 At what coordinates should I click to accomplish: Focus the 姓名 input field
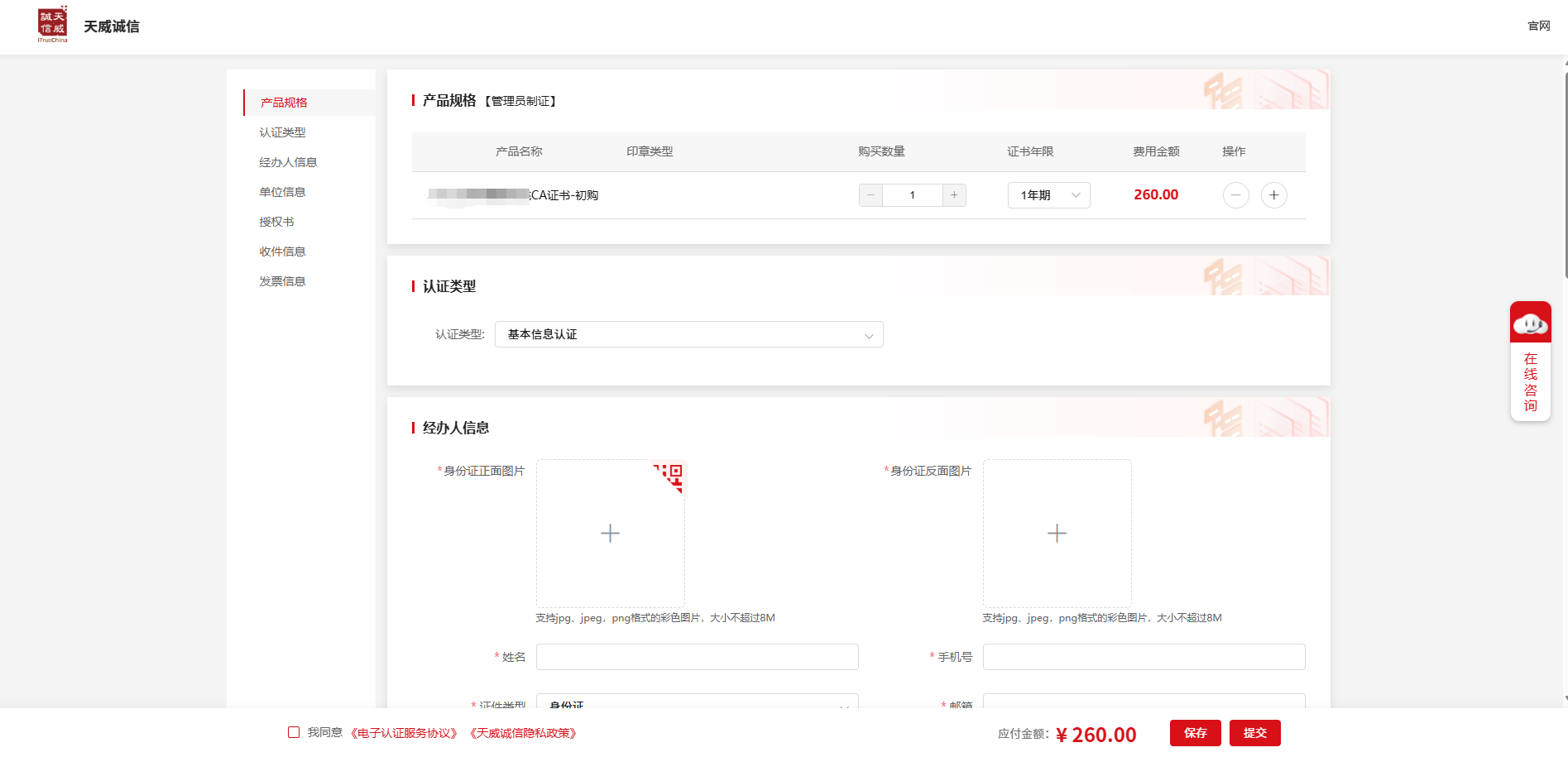(697, 657)
